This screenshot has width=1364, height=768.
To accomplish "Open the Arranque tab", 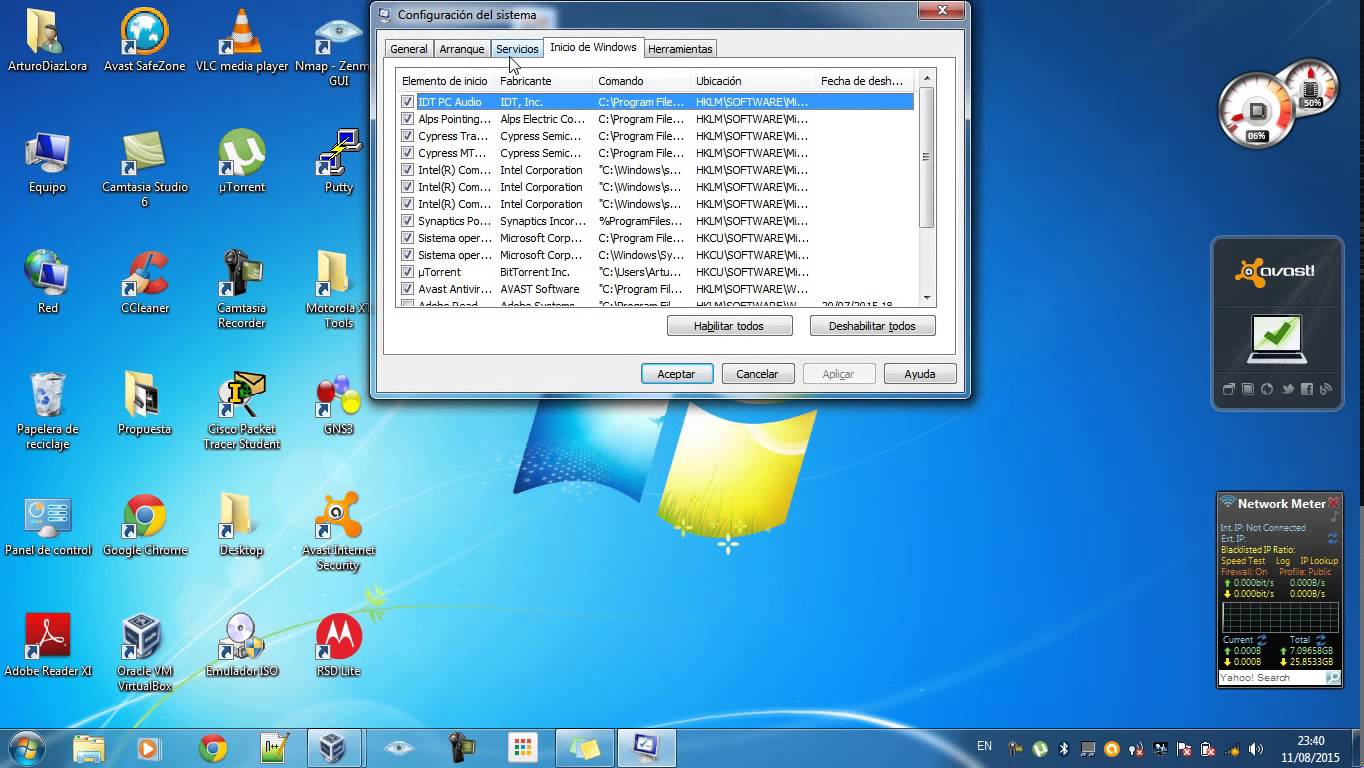I will [x=462, y=49].
